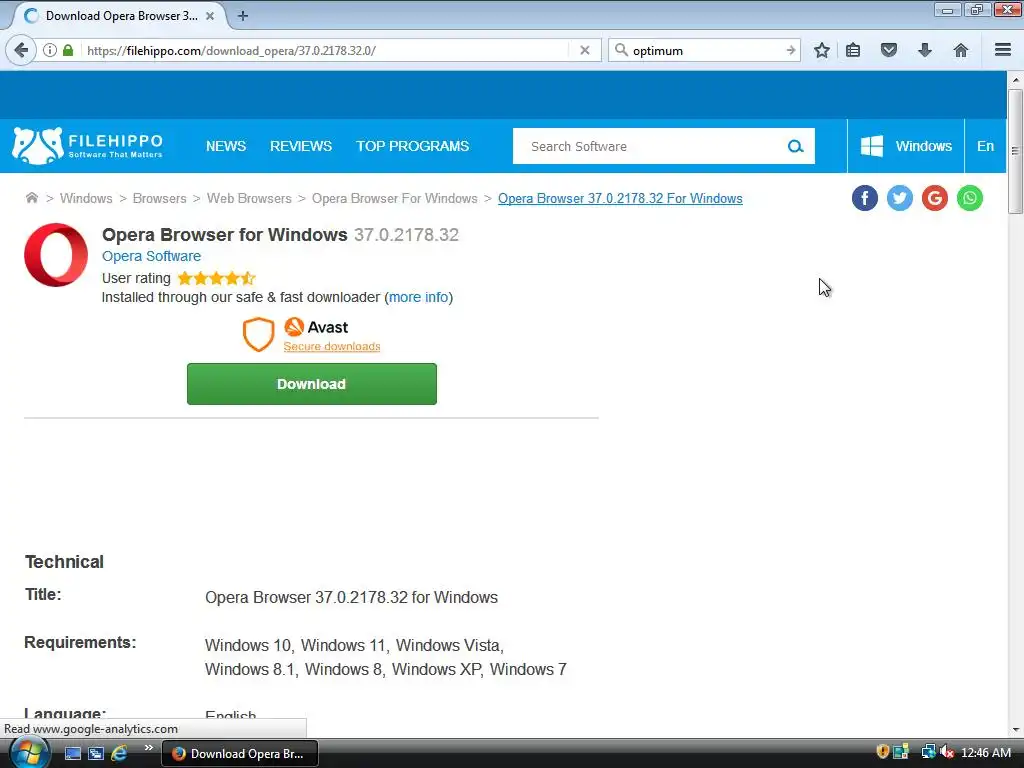This screenshot has width=1024, height=768.
Task: Open Opera Software developer link
Action: (152, 256)
